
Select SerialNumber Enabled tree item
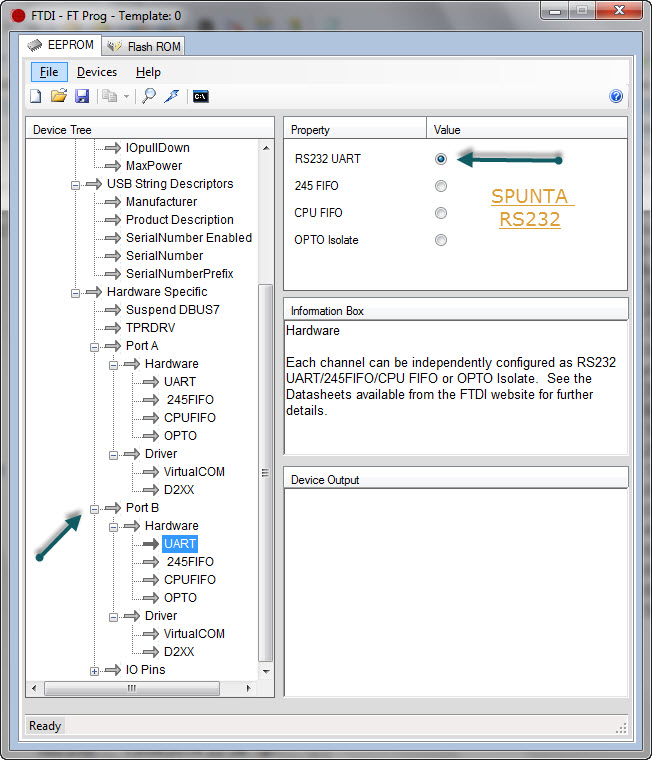(189, 238)
